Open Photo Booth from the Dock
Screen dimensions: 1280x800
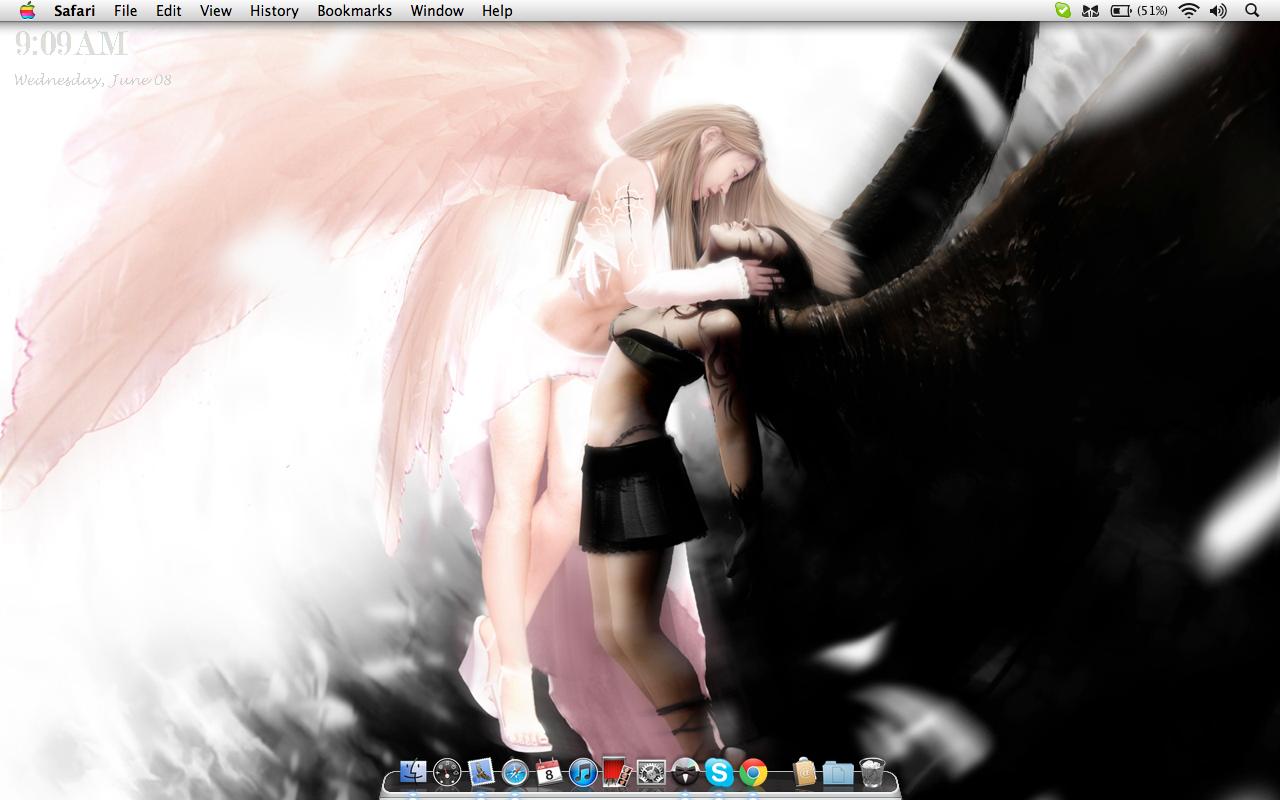click(616, 771)
